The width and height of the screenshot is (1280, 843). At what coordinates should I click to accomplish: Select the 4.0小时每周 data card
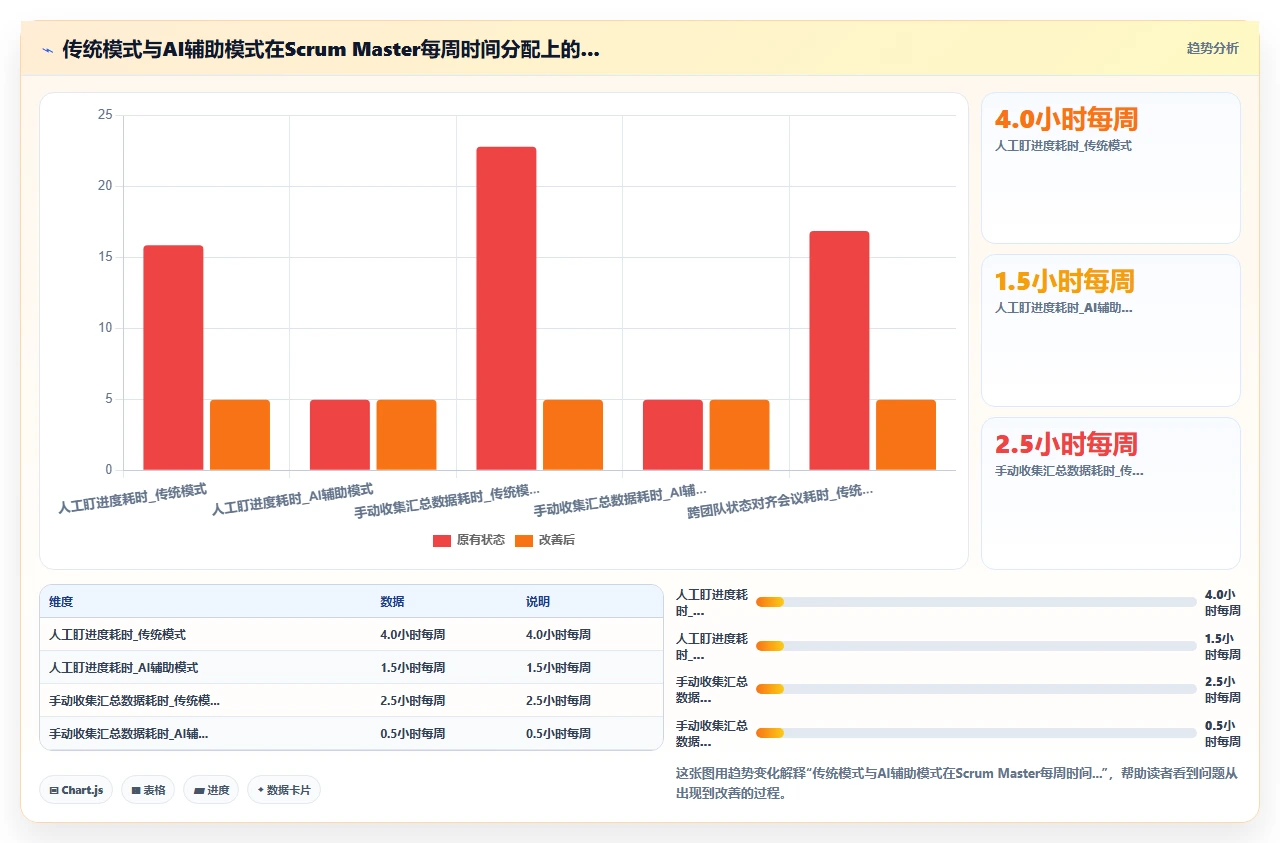click(x=1110, y=168)
